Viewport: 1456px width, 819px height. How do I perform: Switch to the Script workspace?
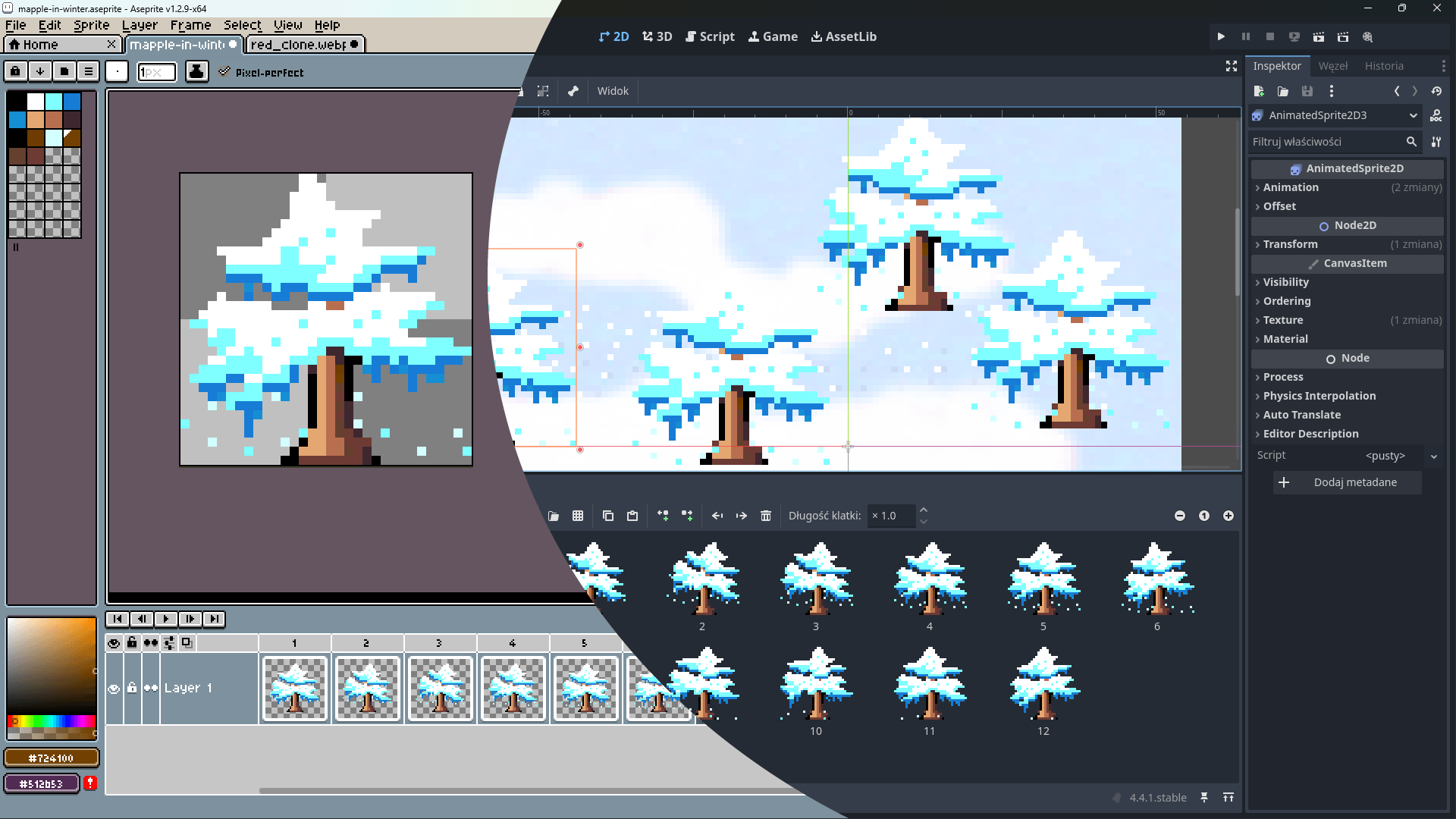(x=710, y=36)
